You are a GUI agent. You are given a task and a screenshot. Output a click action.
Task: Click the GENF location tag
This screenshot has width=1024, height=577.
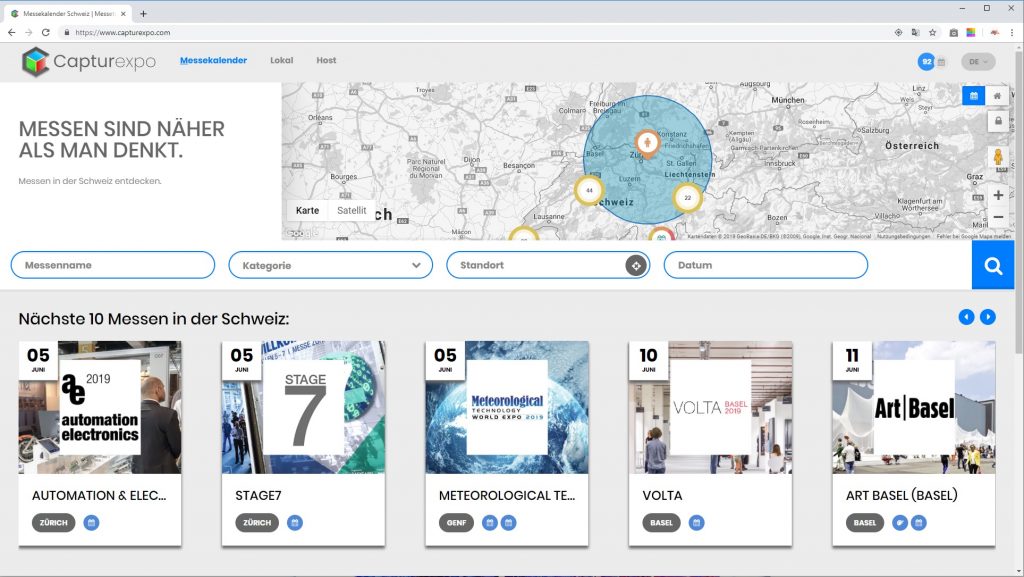pos(456,523)
